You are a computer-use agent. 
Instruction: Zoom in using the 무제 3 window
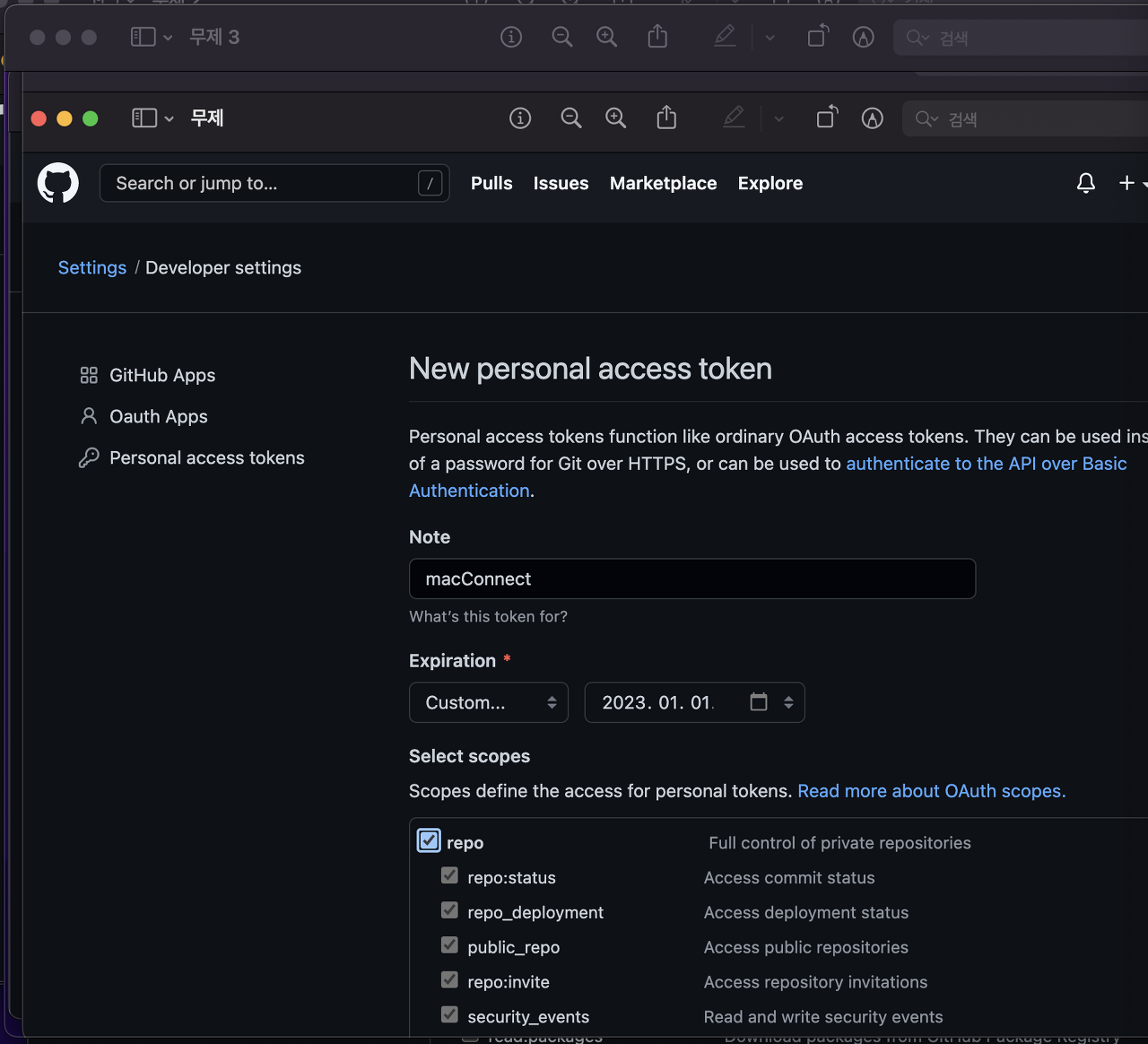point(607,37)
